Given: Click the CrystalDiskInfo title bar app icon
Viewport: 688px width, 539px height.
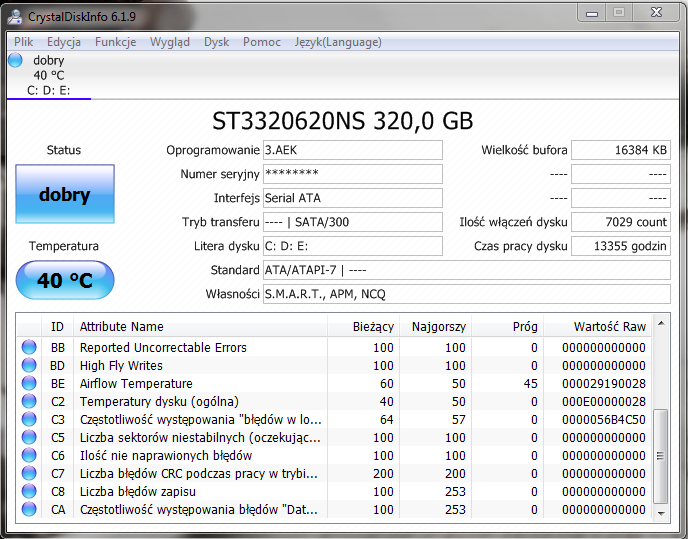Looking at the screenshot, I should coord(17,15).
